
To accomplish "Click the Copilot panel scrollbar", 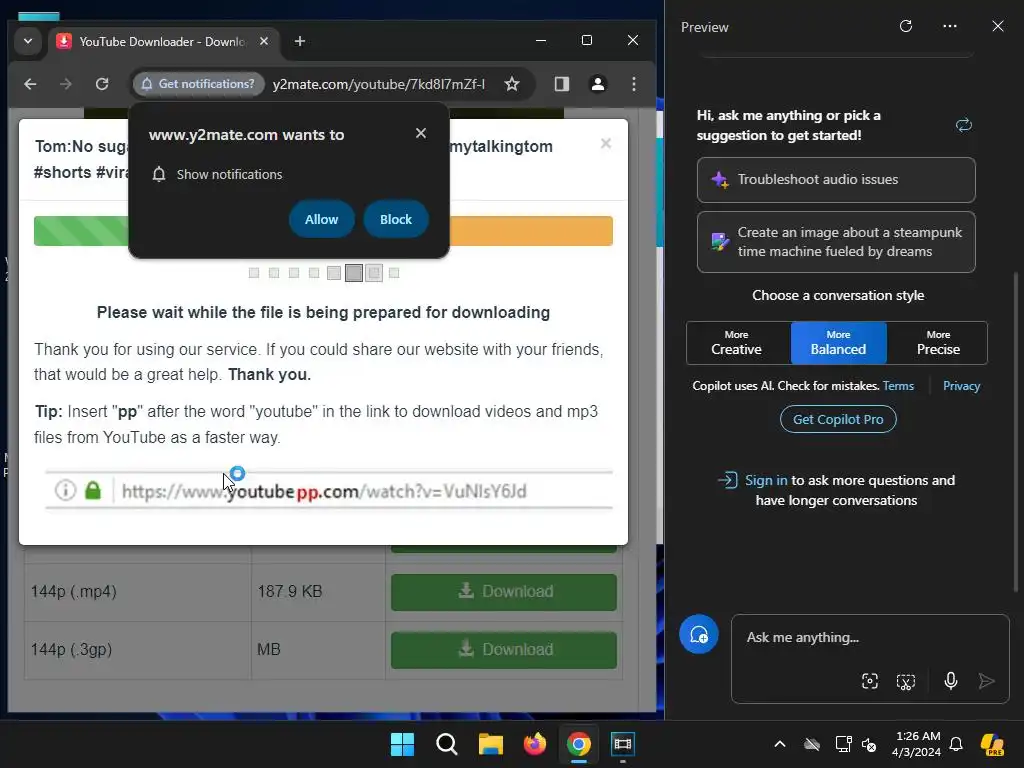I will pos(1016,431).
